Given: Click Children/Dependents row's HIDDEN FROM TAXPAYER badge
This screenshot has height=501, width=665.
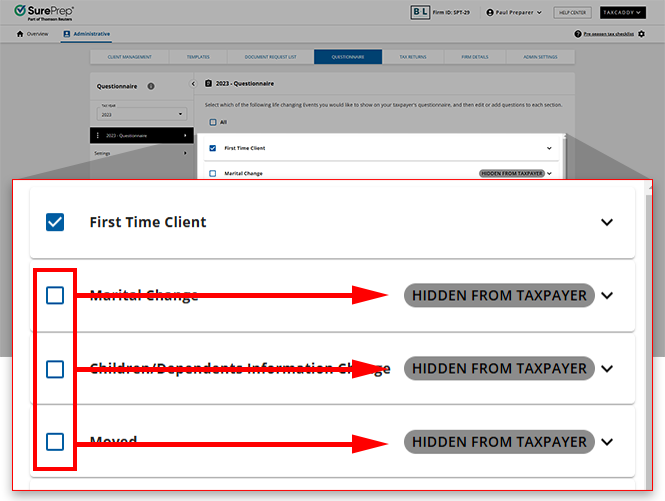Looking at the screenshot, I should tap(499, 368).
